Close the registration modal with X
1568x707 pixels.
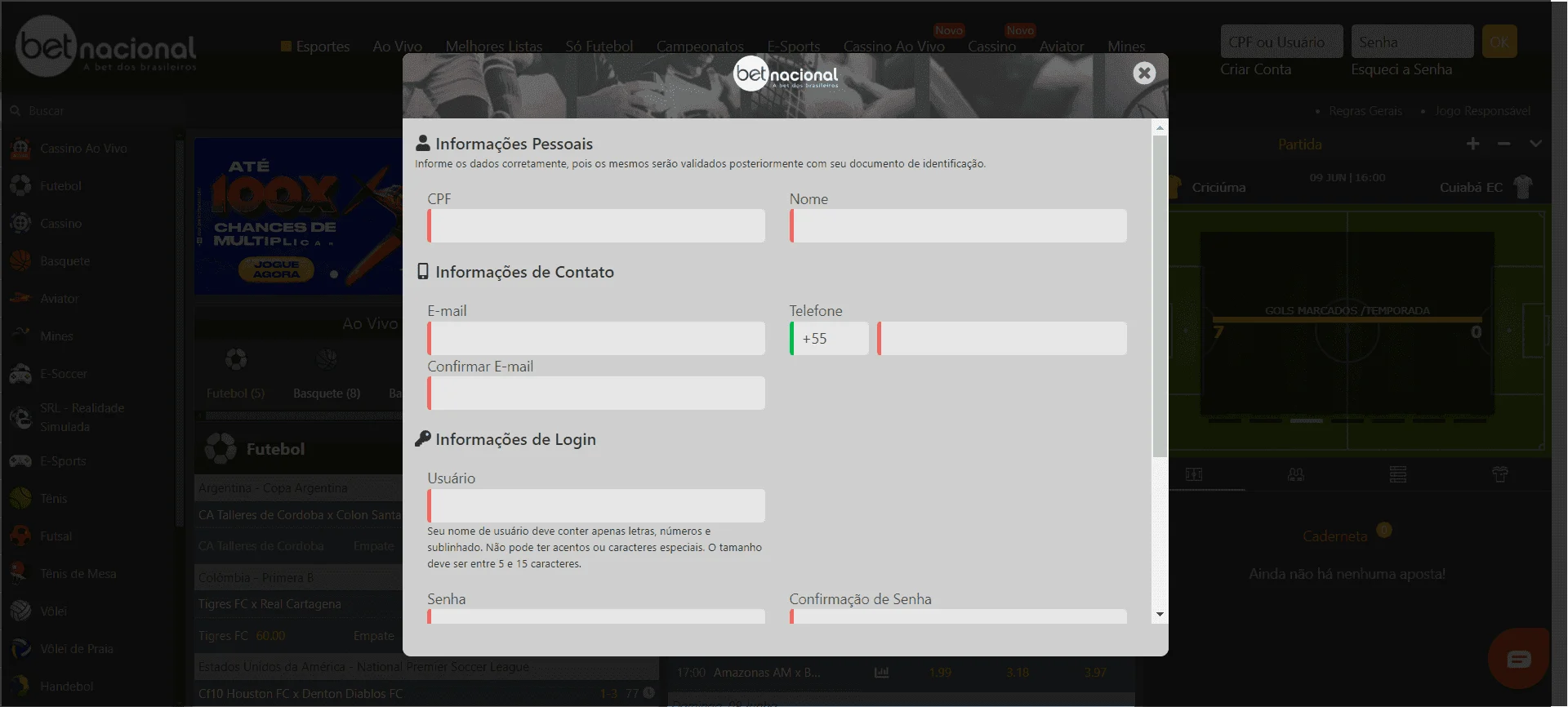(1144, 73)
